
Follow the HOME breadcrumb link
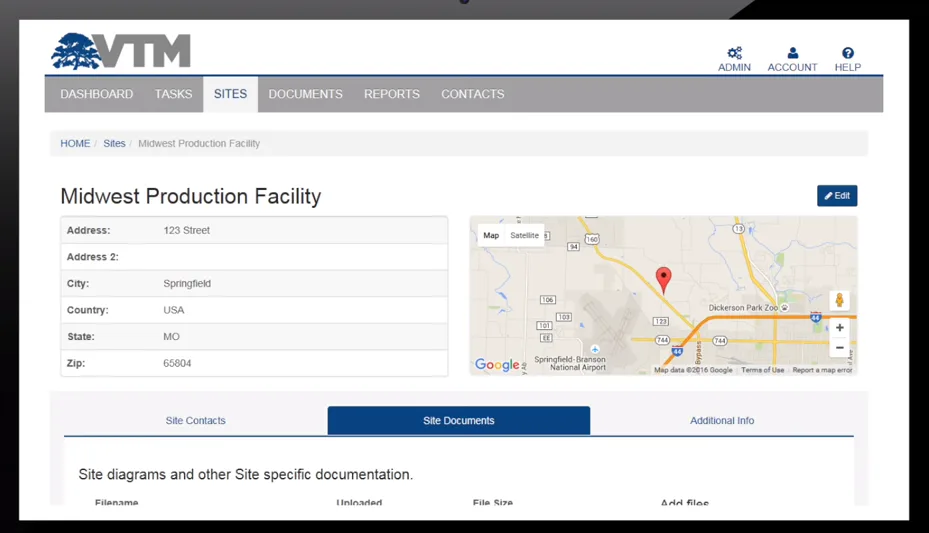[75, 143]
